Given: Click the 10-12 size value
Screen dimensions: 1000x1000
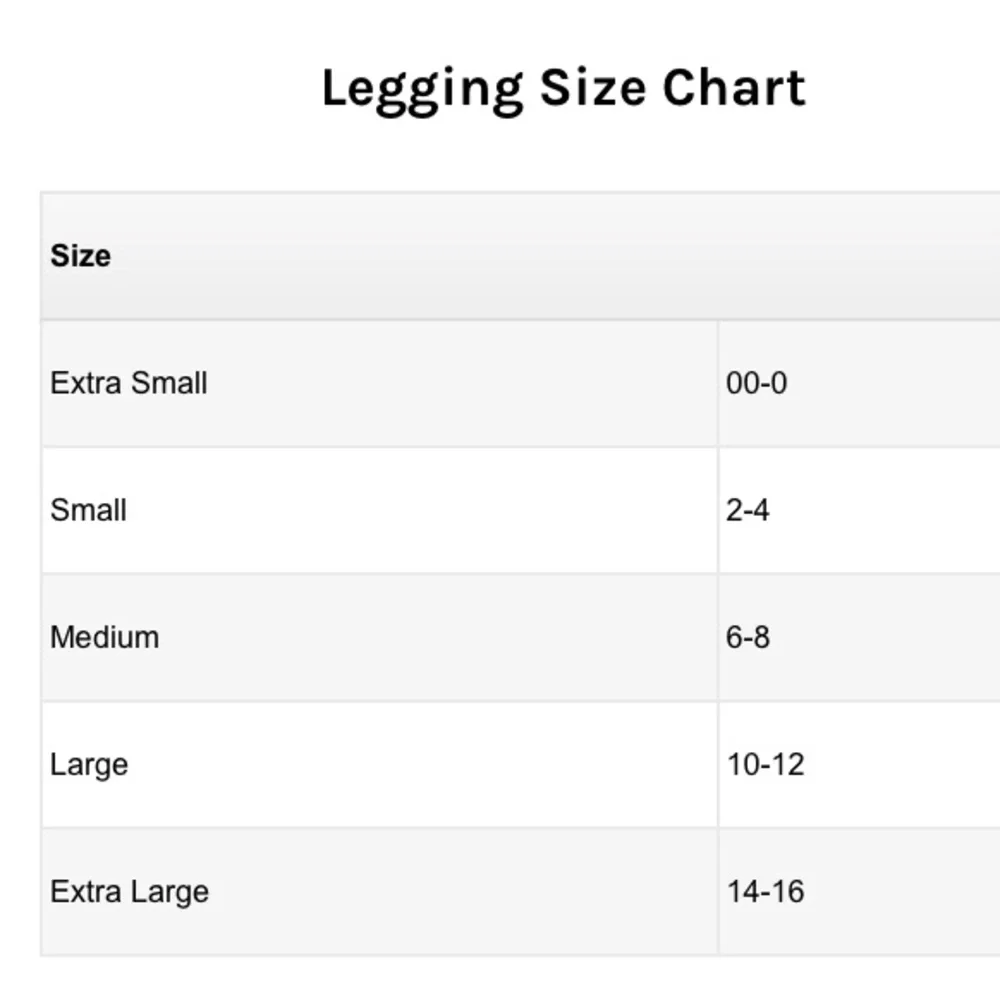Looking at the screenshot, I should coord(765,765).
